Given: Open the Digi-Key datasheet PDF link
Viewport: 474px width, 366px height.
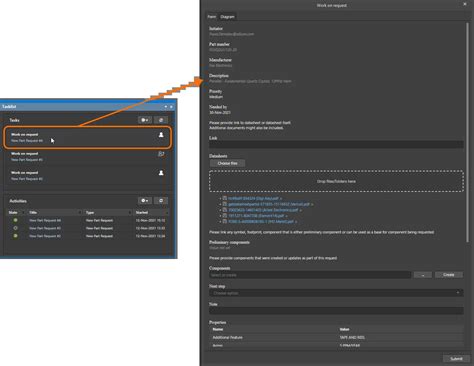Looking at the screenshot, I should tap(253, 198).
